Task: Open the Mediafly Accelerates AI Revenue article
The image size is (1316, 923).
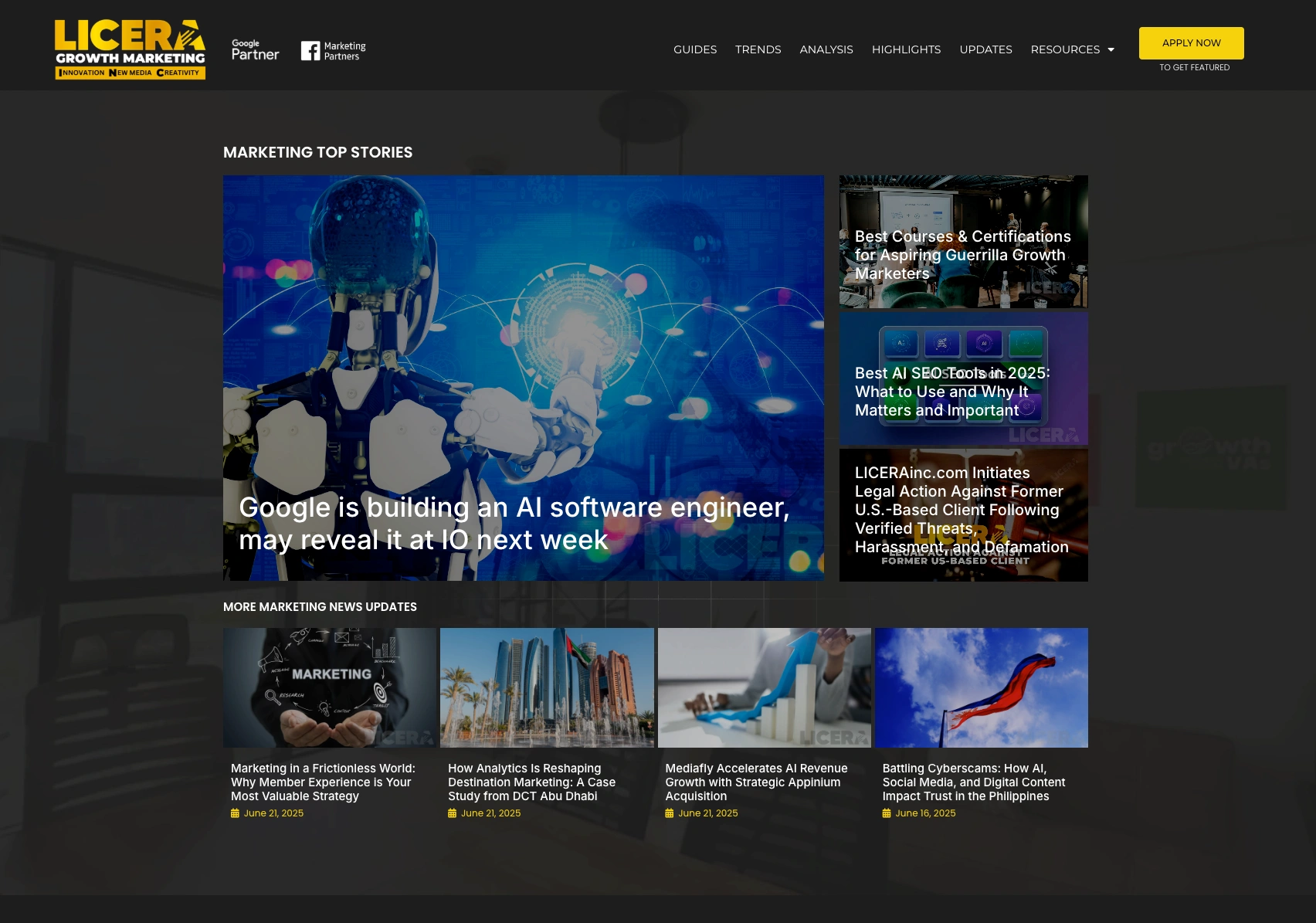Action: 756,782
